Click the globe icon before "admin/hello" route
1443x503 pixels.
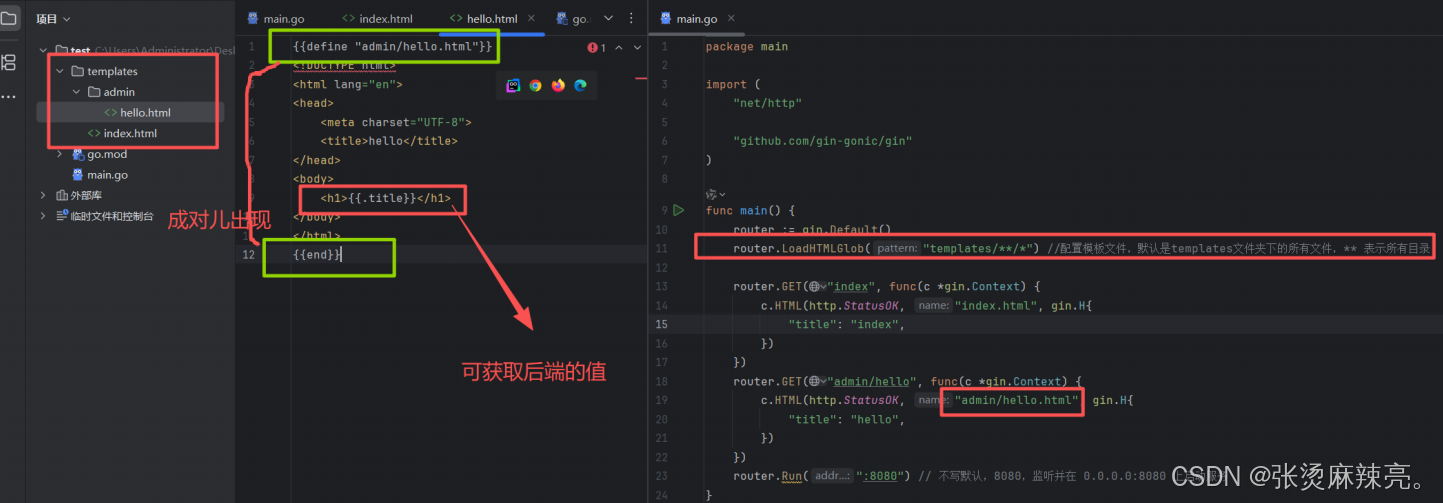[x=816, y=381]
